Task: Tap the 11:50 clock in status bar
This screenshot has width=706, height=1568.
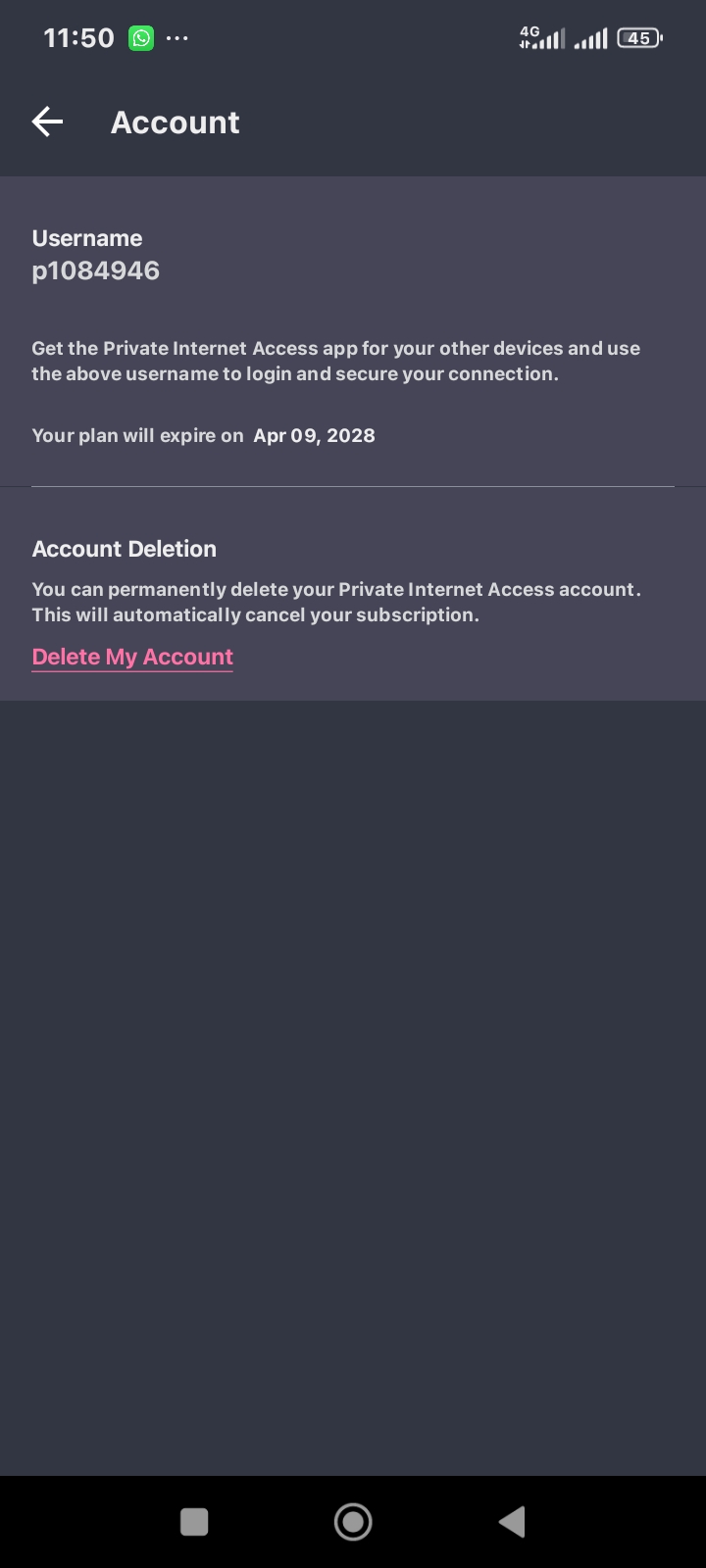Action: coord(79,38)
